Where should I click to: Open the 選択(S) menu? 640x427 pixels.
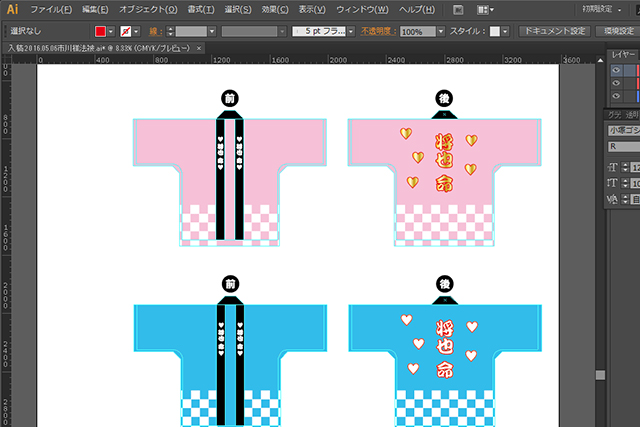238,9
